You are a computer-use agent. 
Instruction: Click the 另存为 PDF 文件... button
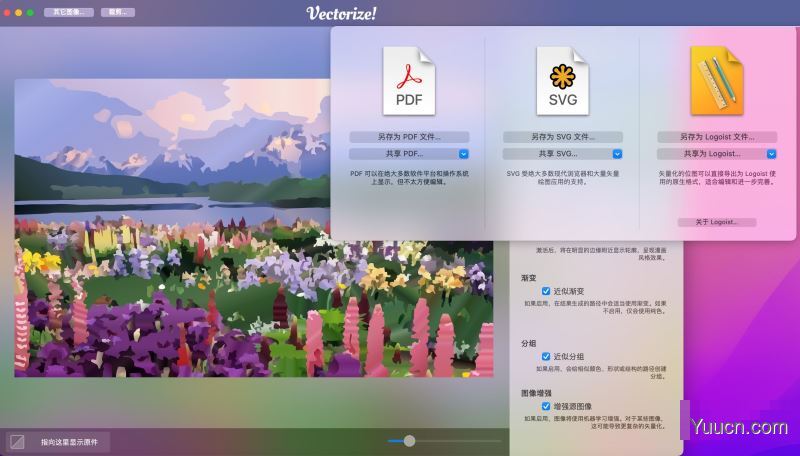pyautogui.click(x=409, y=137)
